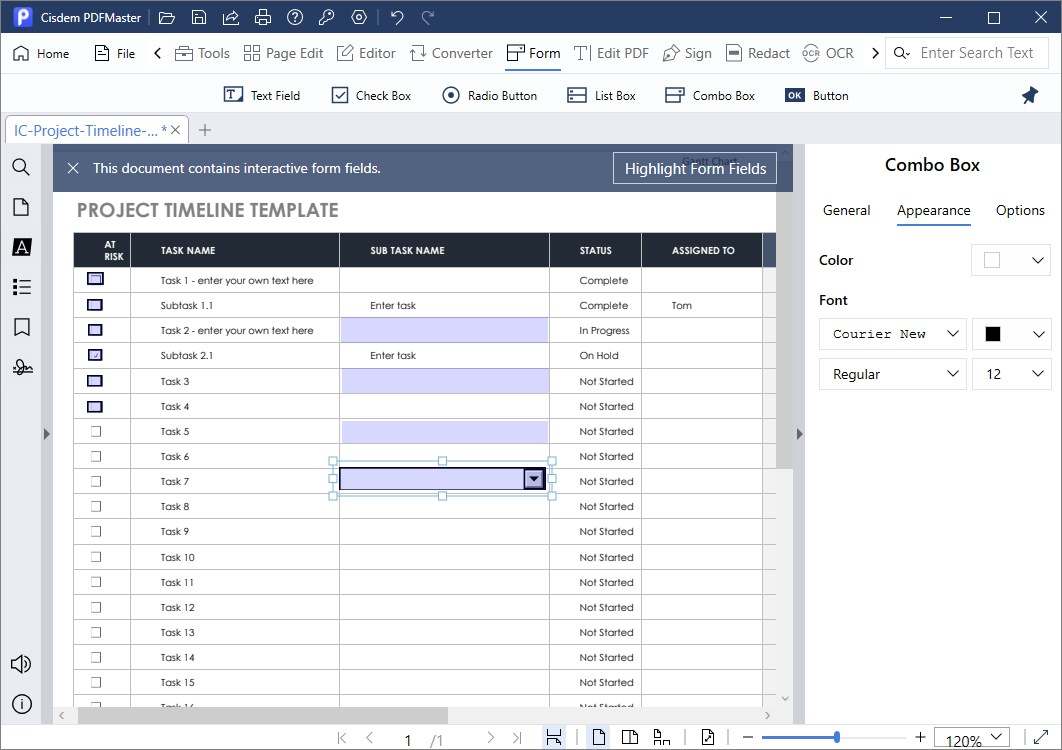The width and height of the screenshot is (1062, 750).
Task: Check the At Risk box for Task 10
Action: [x=95, y=557]
